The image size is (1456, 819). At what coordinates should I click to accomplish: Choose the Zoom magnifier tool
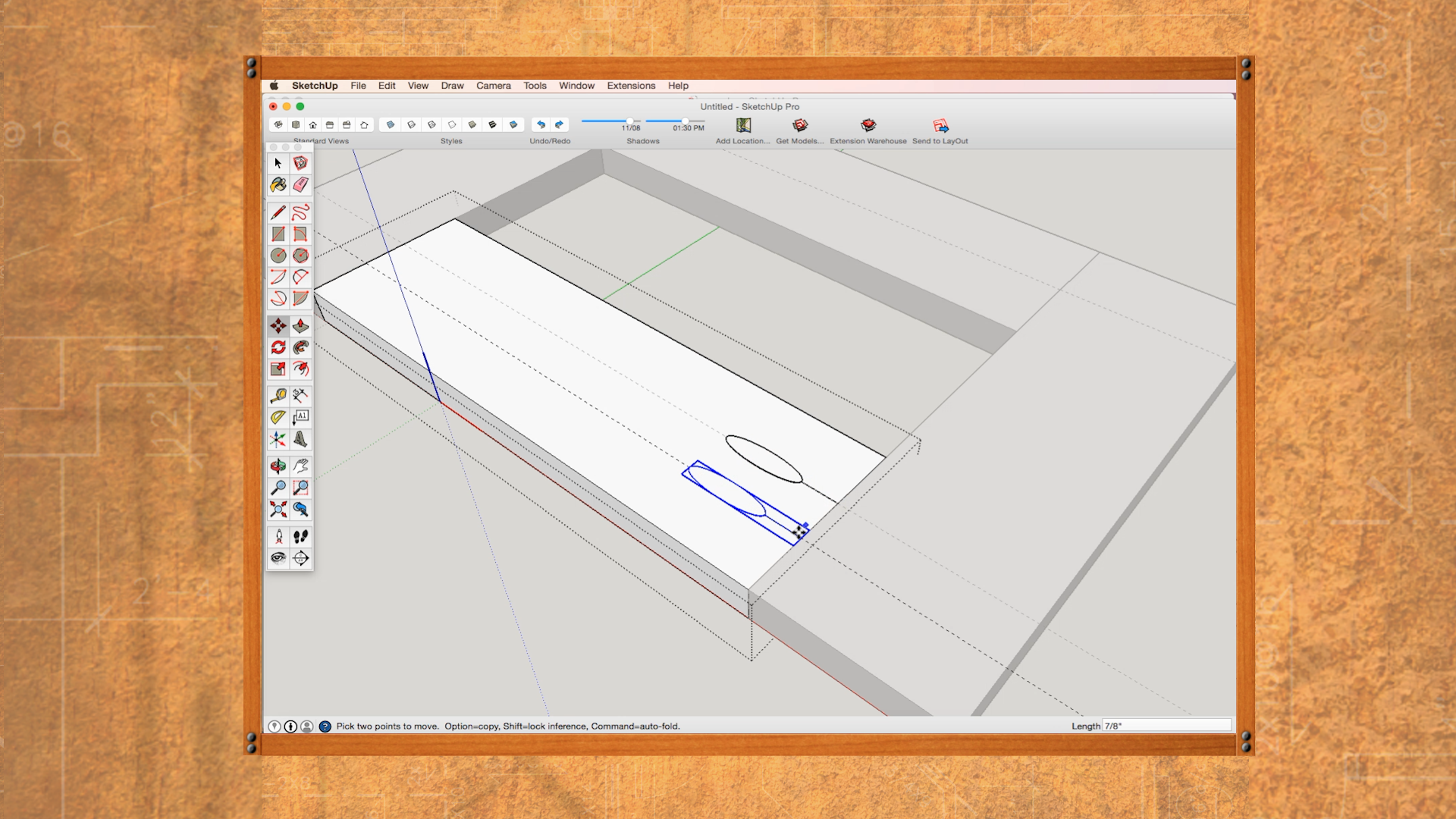tap(278, 488)
